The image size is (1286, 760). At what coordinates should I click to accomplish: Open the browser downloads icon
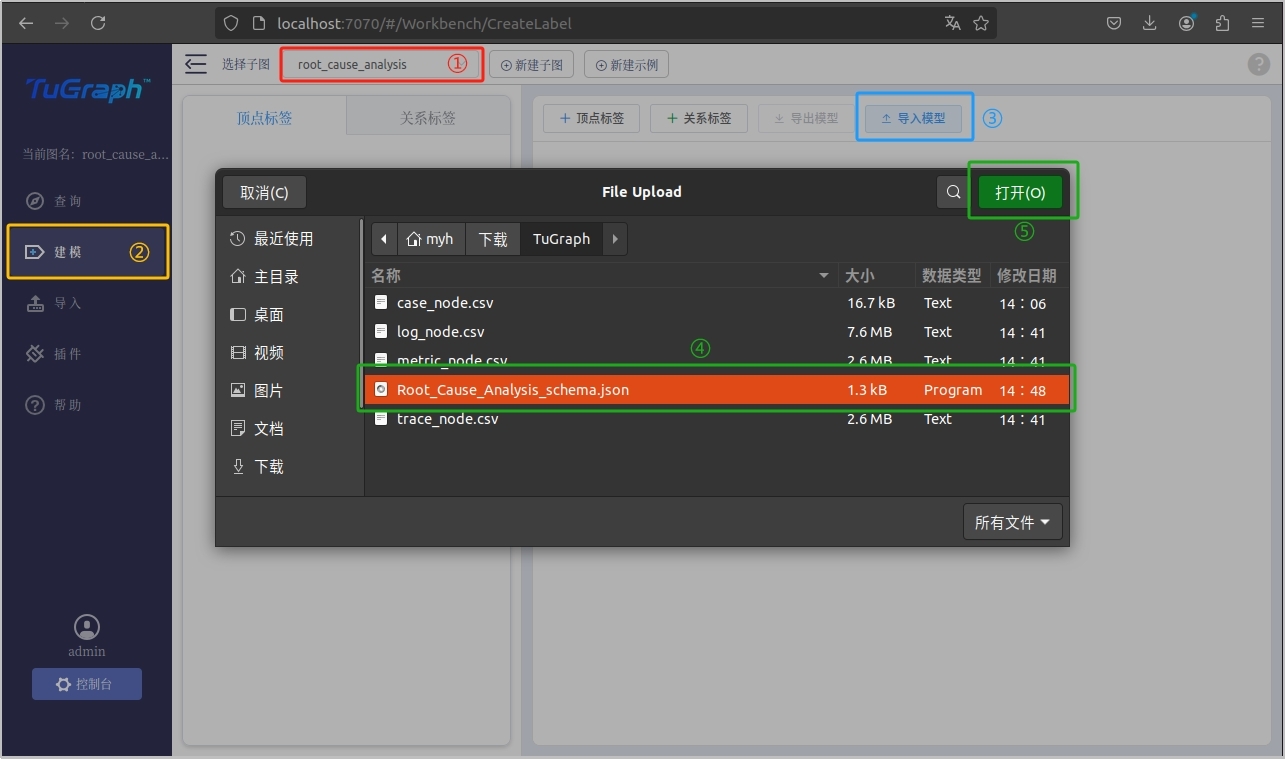1150,23
